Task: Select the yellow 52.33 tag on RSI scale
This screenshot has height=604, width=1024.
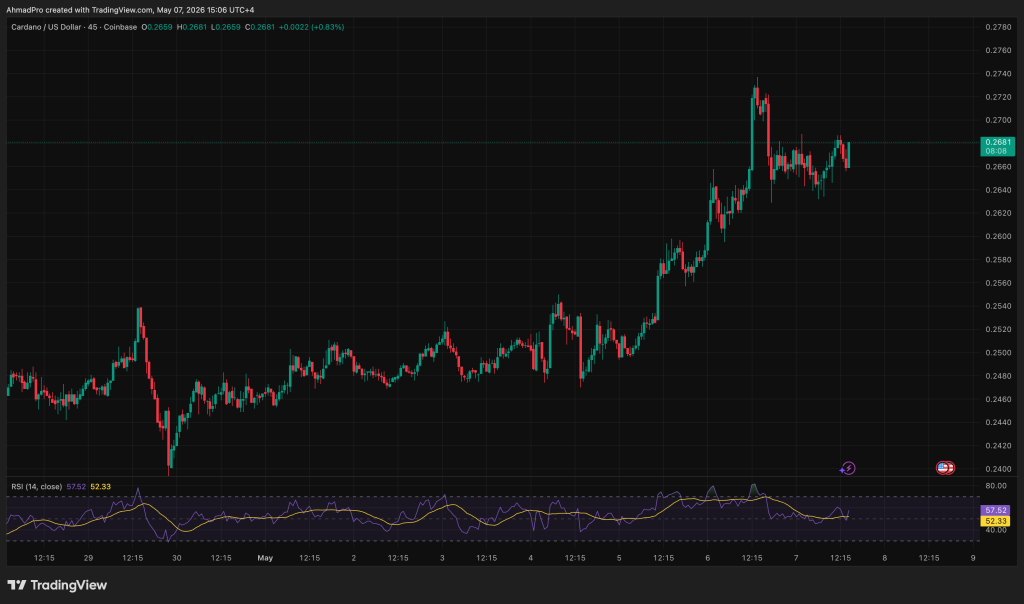Action: tap(995, 521)
